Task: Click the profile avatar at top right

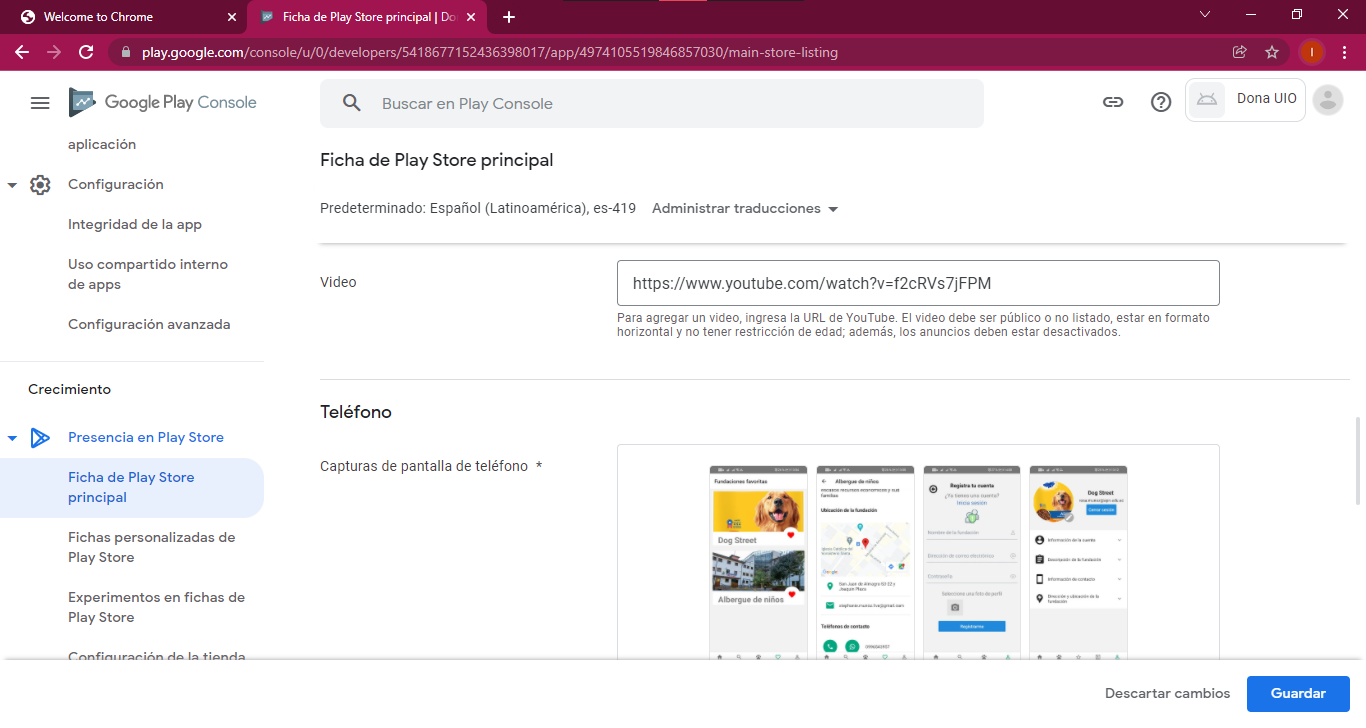Action: point(1328,100)
